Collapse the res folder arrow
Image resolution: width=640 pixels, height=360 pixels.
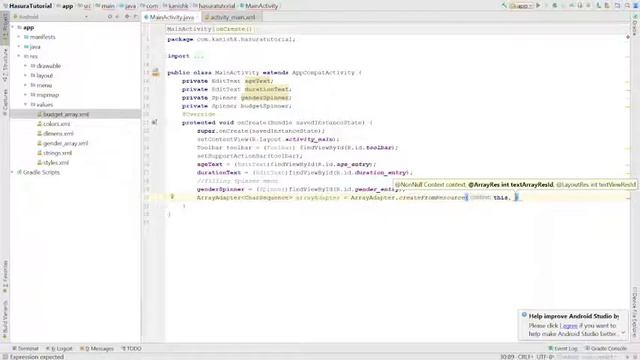[x=19, y=56]
